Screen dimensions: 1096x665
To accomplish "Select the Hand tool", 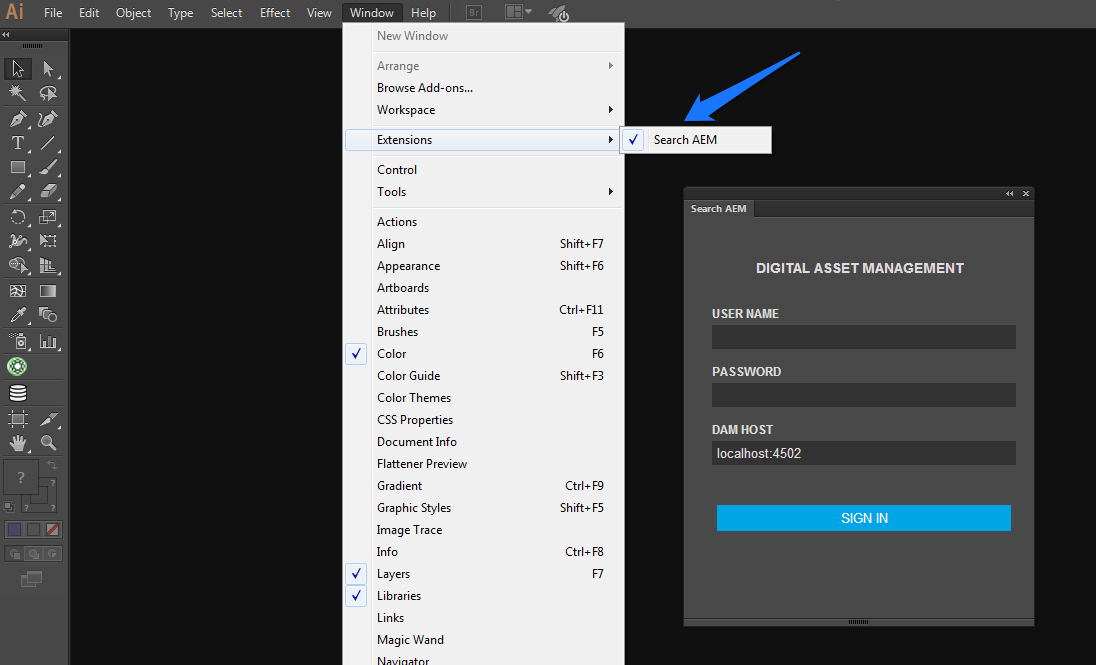I will pos(17,443).
